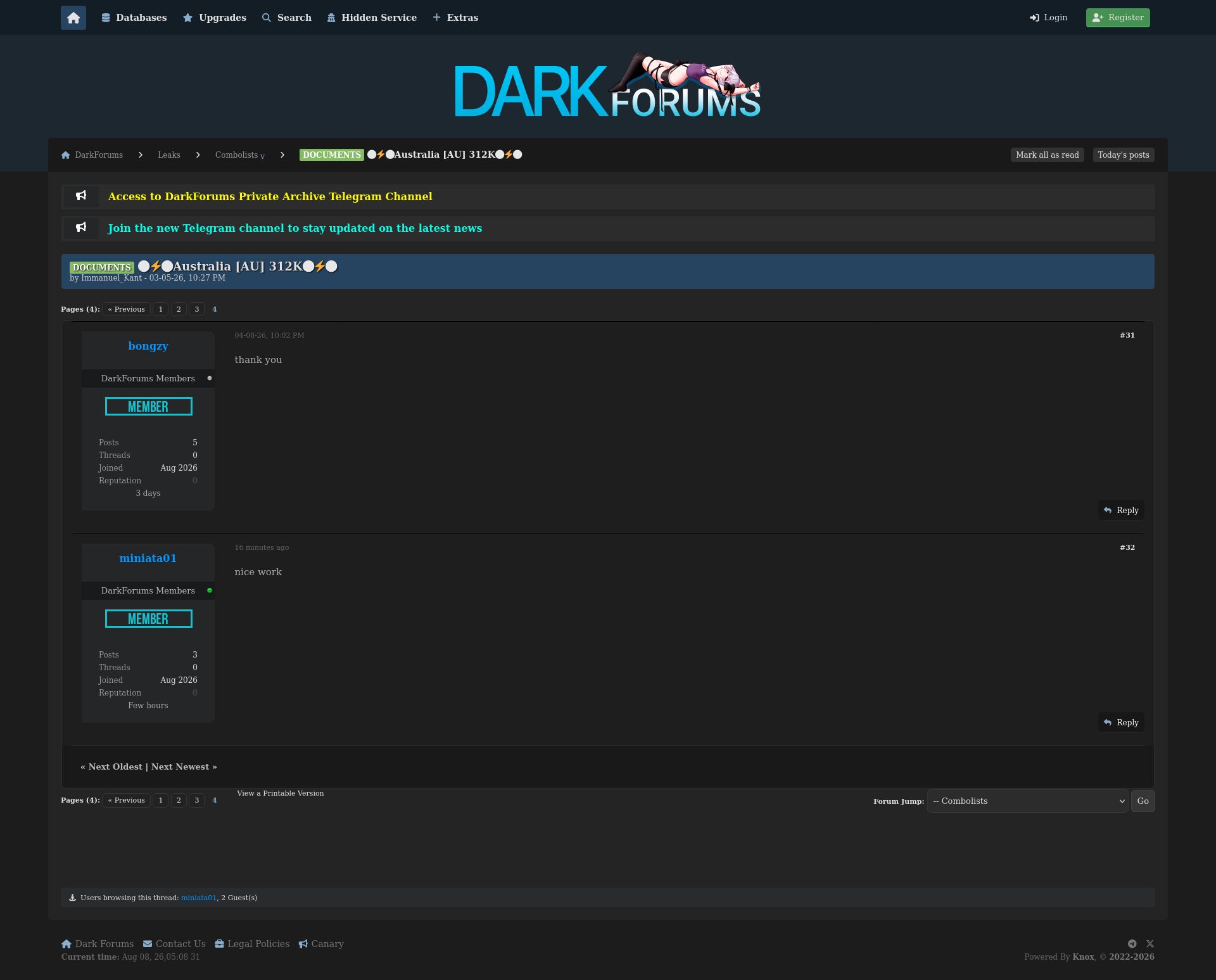Image resolution: width=1216 pixels, height=980 pixels.
Task: Open the Upgrades menu item
Action: pyautogui.click(x=215, y=18)
